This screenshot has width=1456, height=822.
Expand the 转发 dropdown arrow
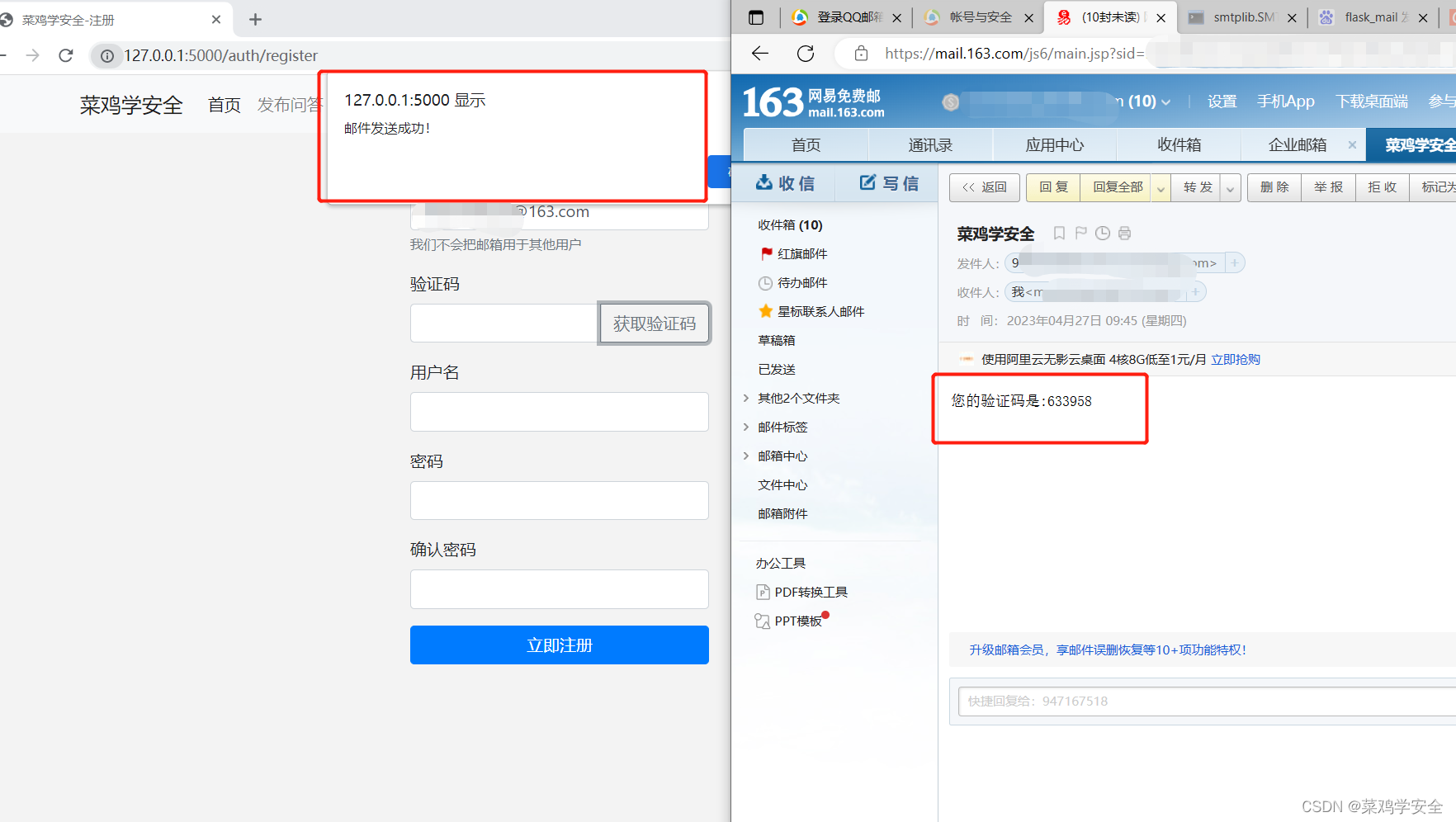[1230, 188]
